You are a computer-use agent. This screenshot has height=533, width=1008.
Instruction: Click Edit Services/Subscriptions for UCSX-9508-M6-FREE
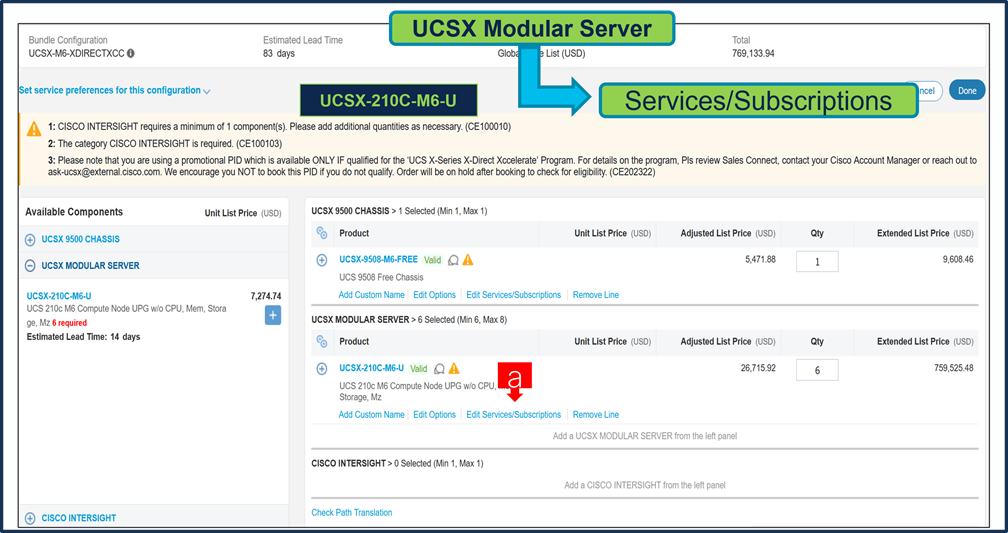[514, 295]
